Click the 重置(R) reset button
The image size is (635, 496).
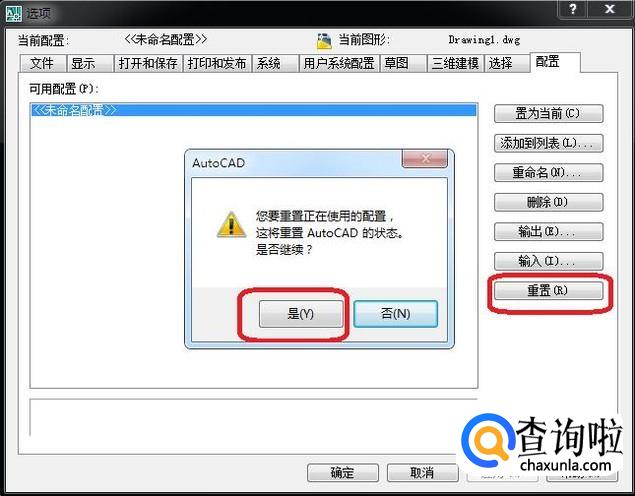click(548, 290)
